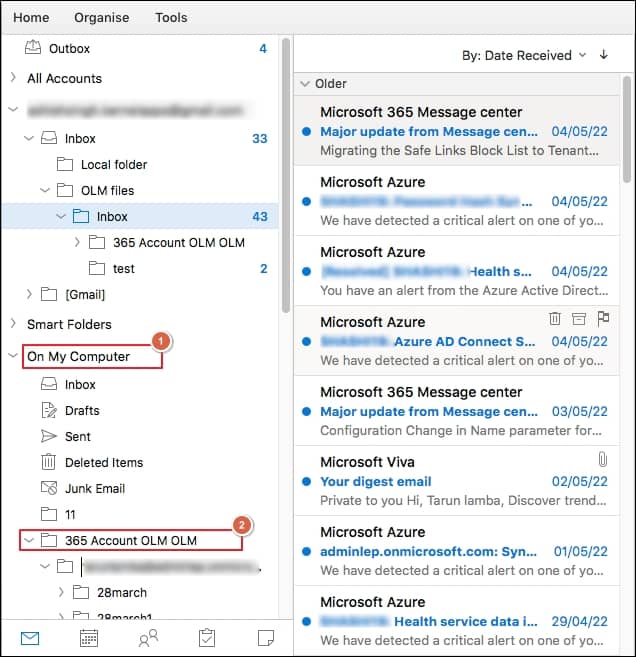Click the Inbox tray icon under On My Computer
The width and height of the screenshot is (636, 657).
coord(49,384)
